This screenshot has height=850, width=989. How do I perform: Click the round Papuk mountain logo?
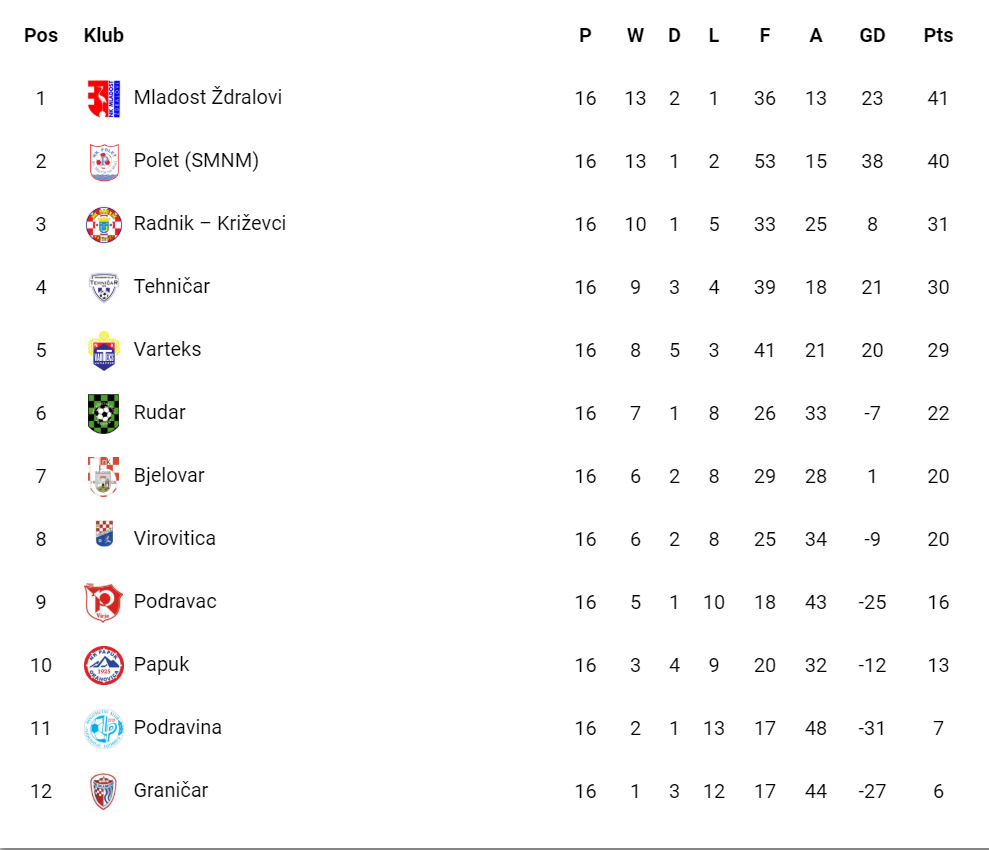point(103,665)
